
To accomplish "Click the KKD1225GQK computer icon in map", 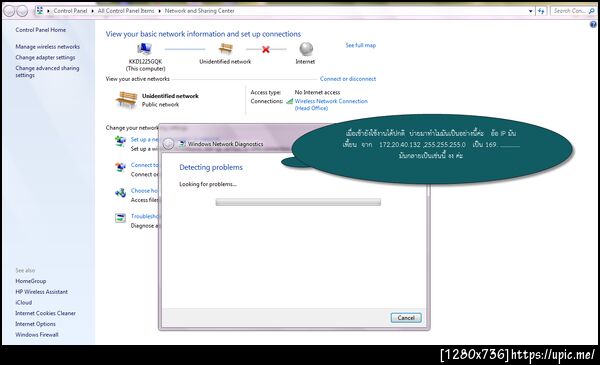I will (144, 49).
